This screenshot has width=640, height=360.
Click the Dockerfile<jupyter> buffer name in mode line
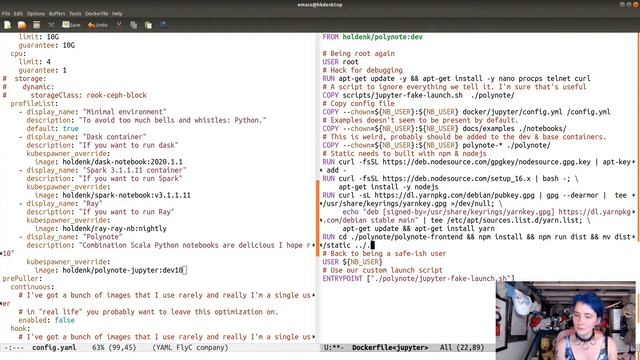coord(390,348)
